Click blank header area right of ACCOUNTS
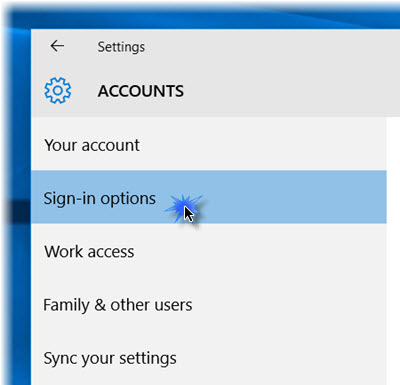The height and width of the screenshot is (385, 400). (x=290, y=91)
